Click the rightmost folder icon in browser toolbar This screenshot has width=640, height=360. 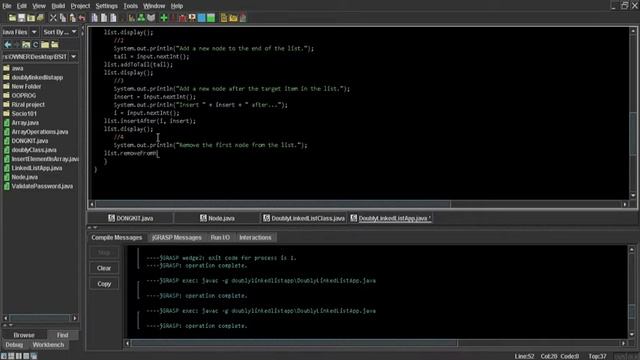point(54,44)
